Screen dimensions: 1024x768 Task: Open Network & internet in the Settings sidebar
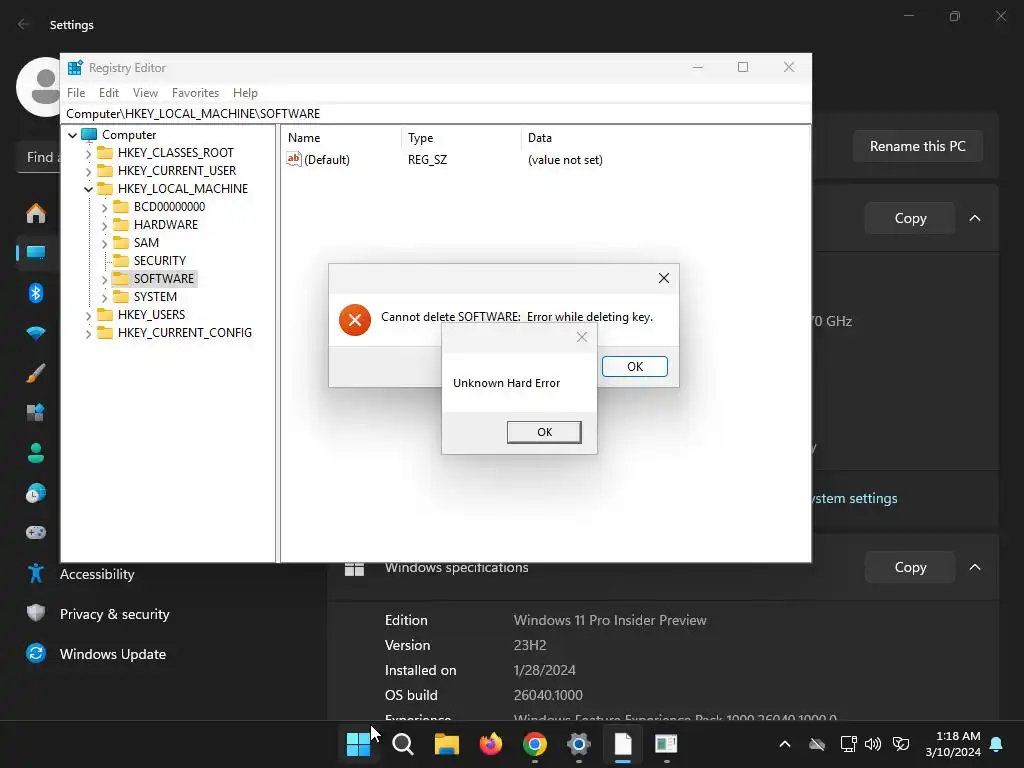tap(36, 333)
